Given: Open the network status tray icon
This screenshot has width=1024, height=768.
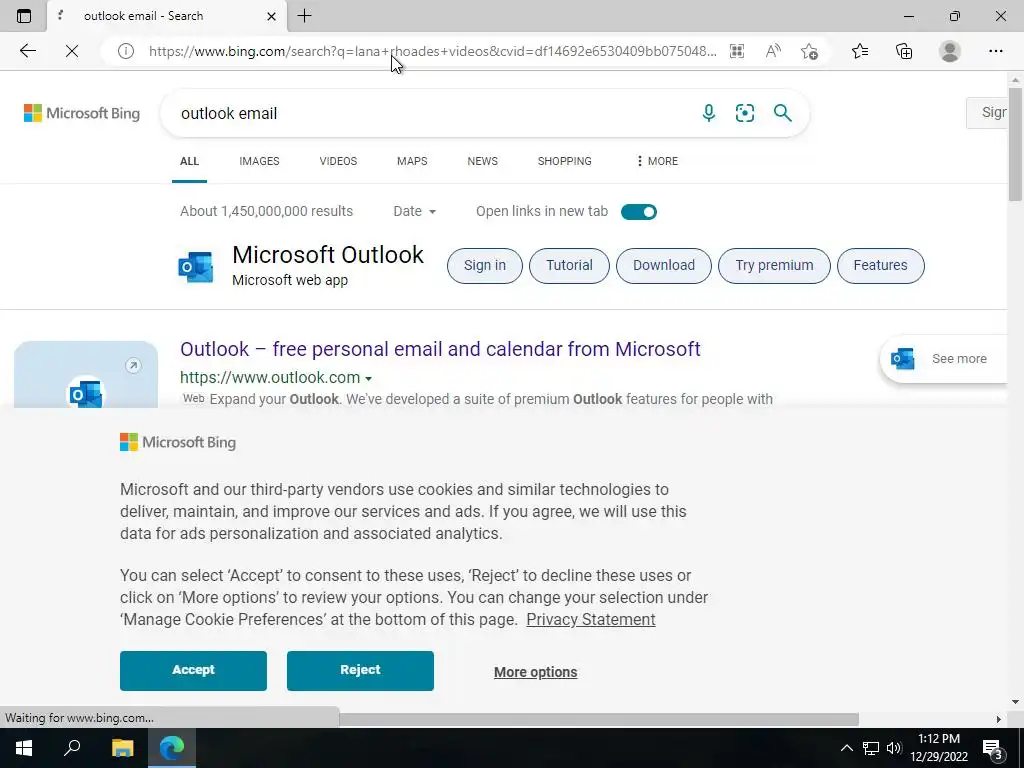Looking at the screenshot, I should pos(871,748).
